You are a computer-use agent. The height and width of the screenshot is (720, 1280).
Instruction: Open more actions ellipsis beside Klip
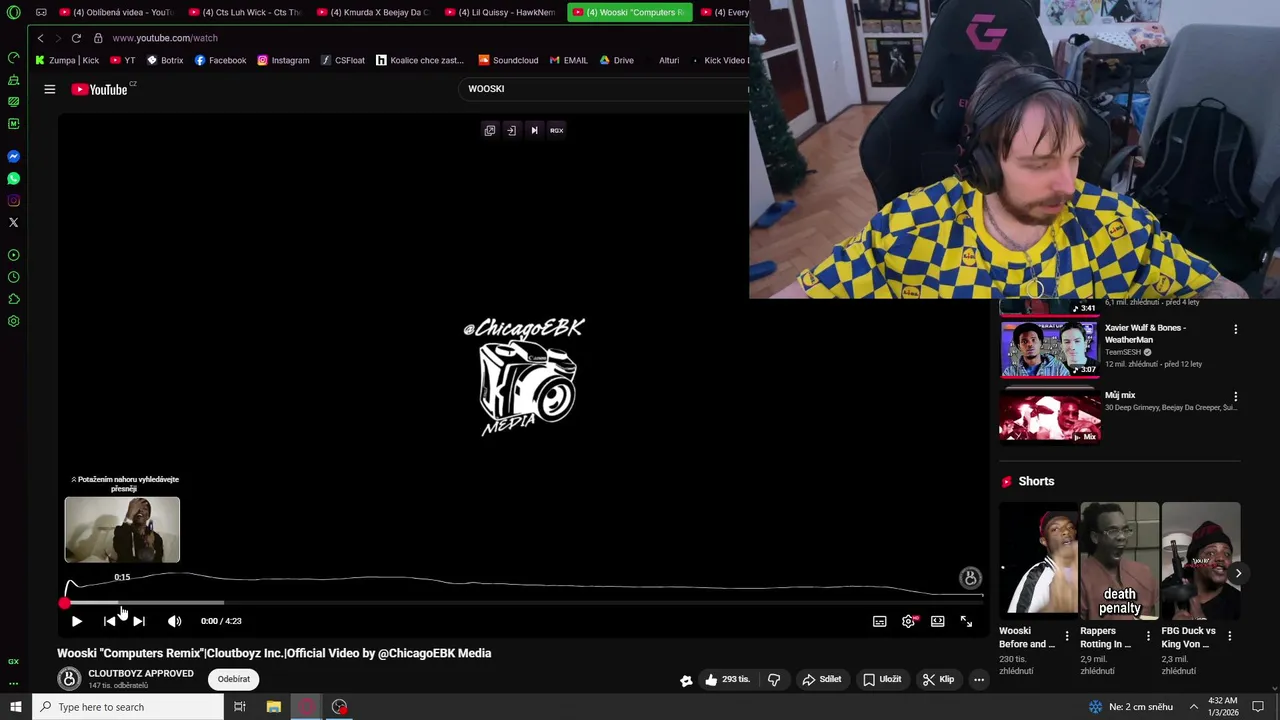coord(979,679)
